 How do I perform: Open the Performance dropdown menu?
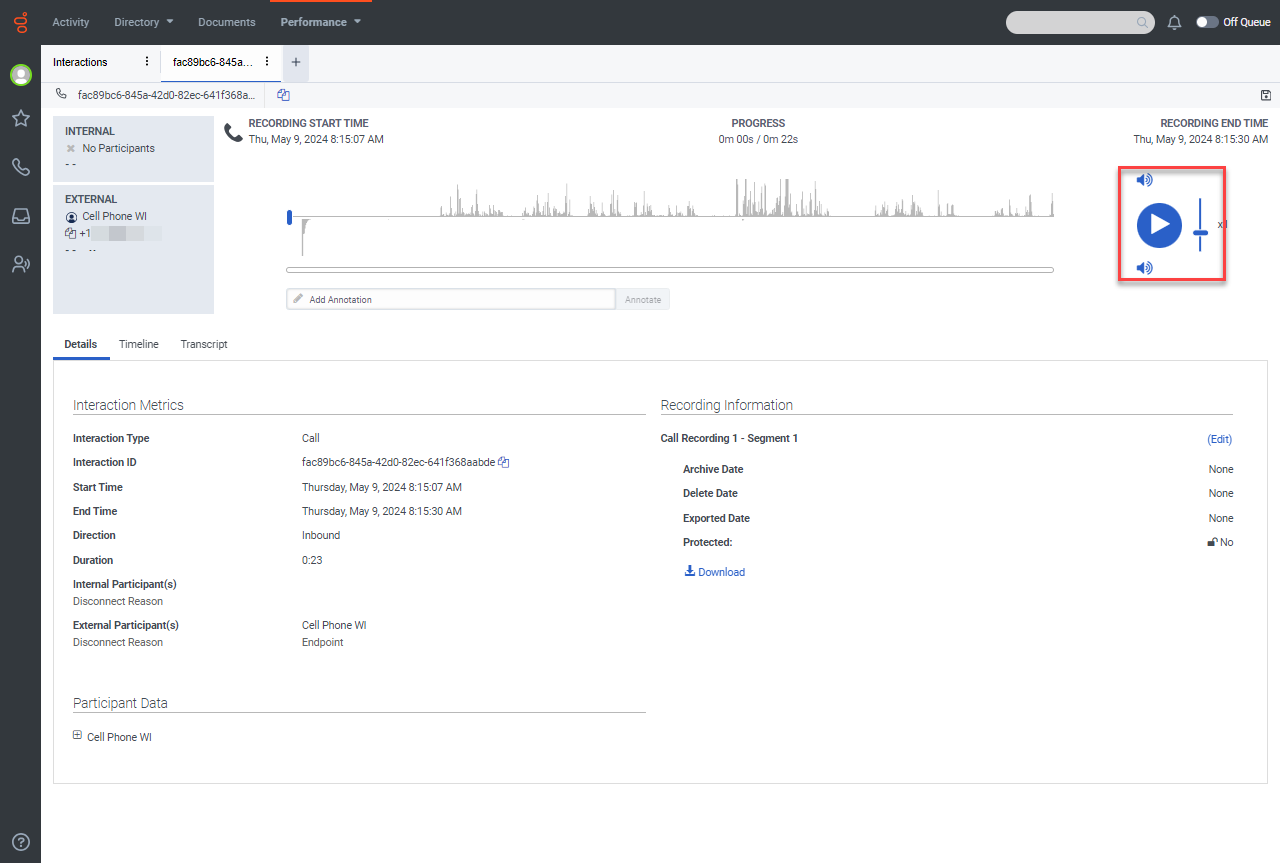pos(320,22)
